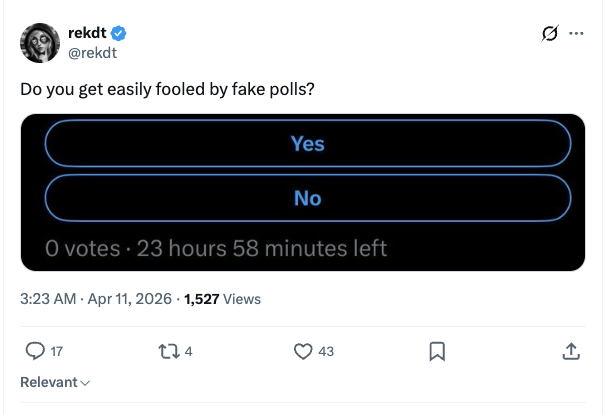Viewport: 605px width, 414px height.
Task: Click the 43 likes count
Action: (x=326, y=351)
